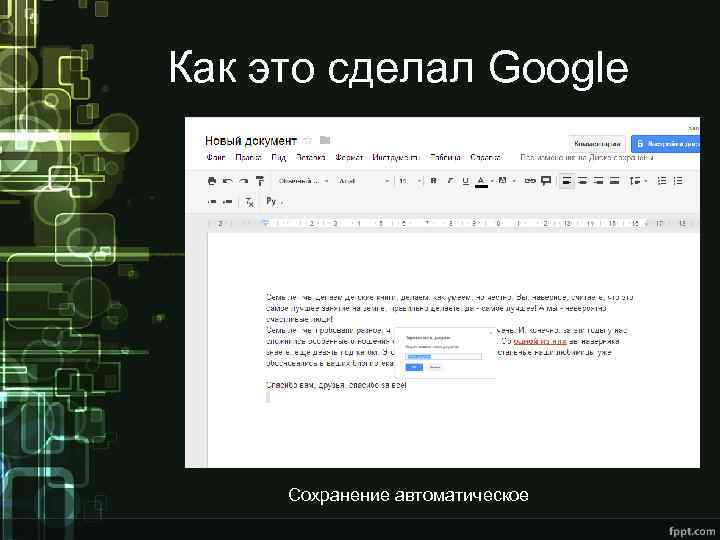Open the Формат menu
This screenshot has height=540, width=720.
(x=349, y=158)
